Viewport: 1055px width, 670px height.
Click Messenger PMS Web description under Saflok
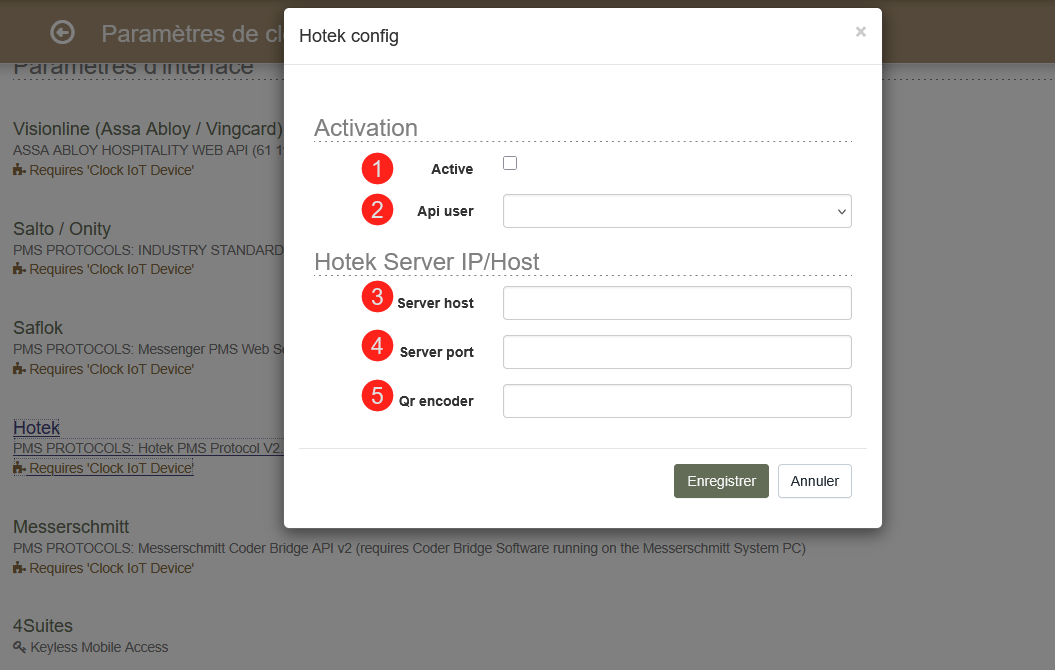pos(148,349)
